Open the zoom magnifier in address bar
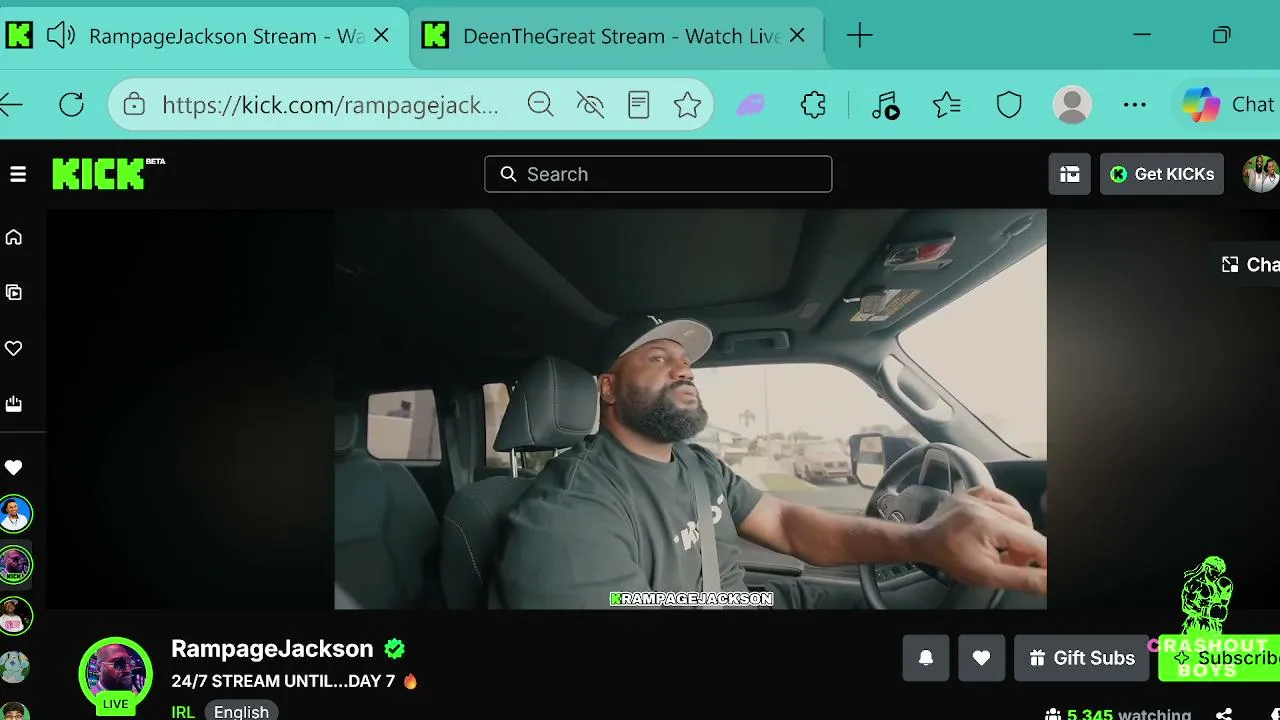1280x720 pixels. click(541, 104)
